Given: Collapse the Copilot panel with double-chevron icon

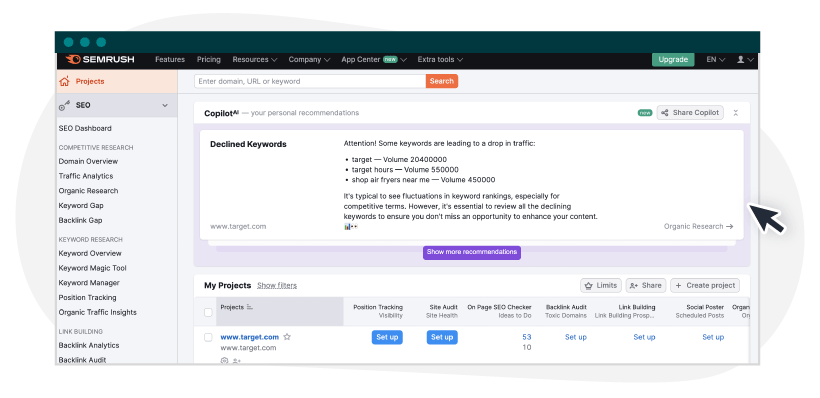Looking at the screenshot, I should 735,113.
